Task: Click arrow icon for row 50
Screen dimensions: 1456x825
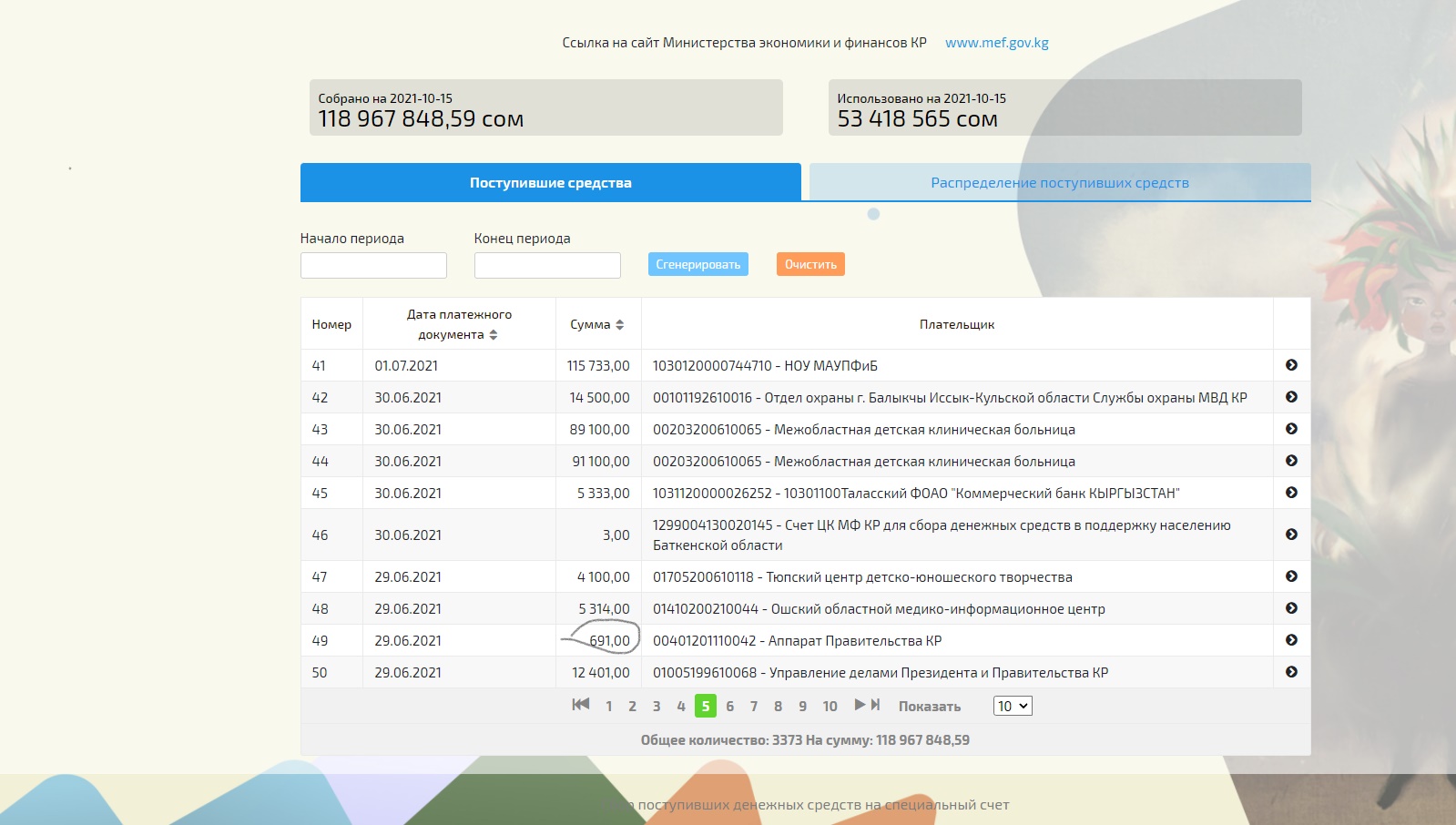Action: 1291,672
